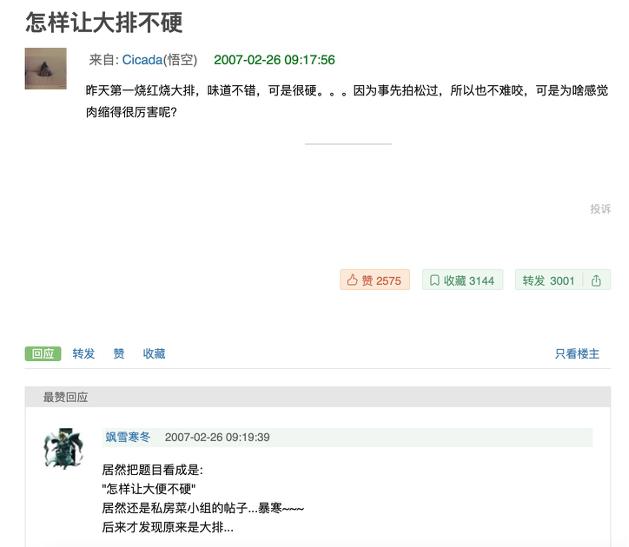Click the post timestamp 2007-02-26 09:17:56

click(274, 60)
